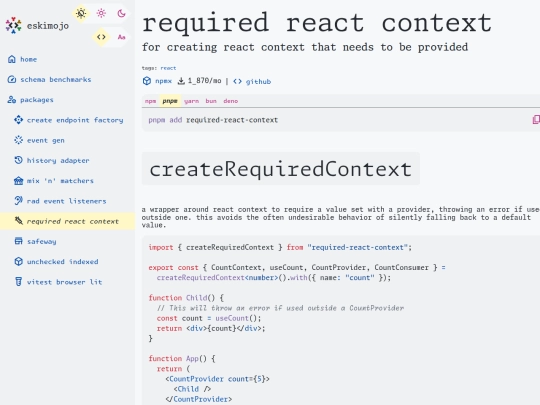Open schema benchmarks page

coord(55,80)
